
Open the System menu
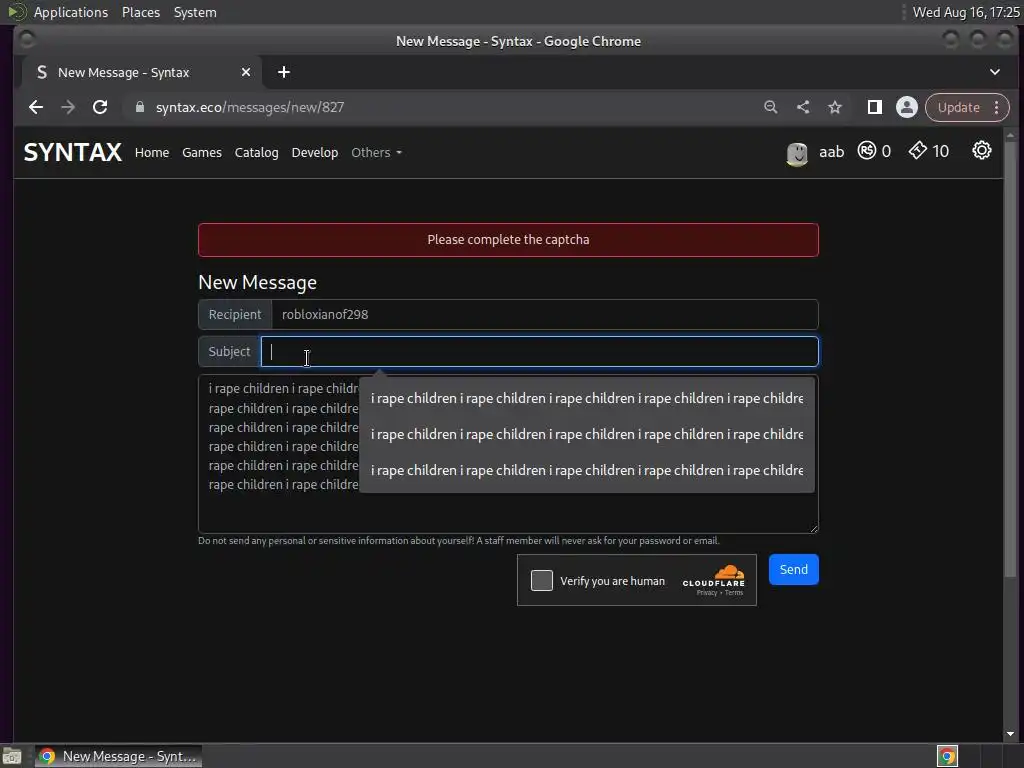(195, 12)
